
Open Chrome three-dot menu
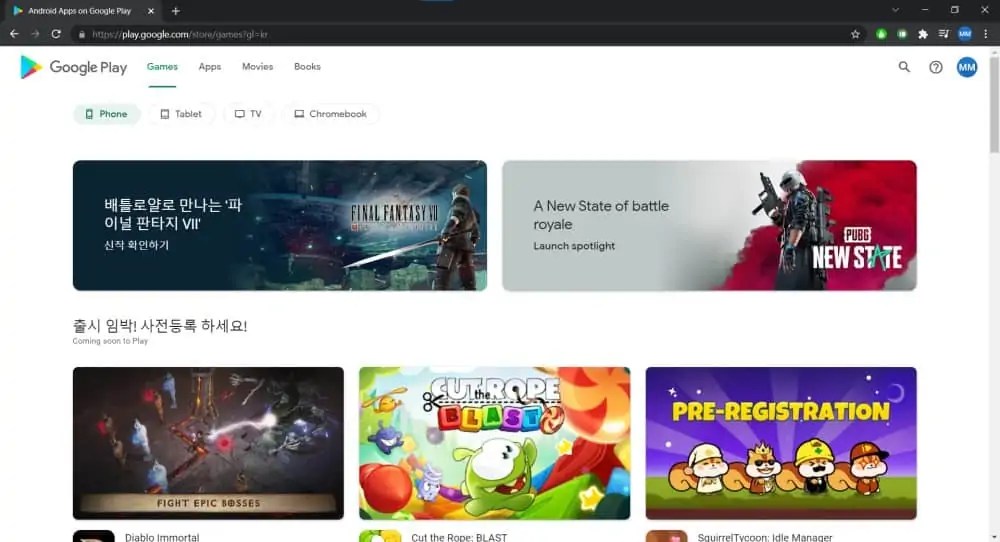pos(985,34)
